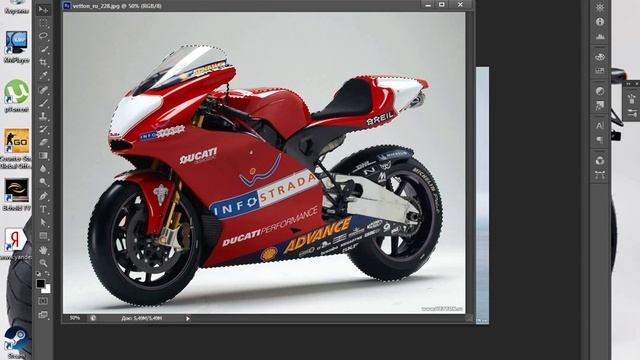Select the Clone Stamp tool

[43, 116]
